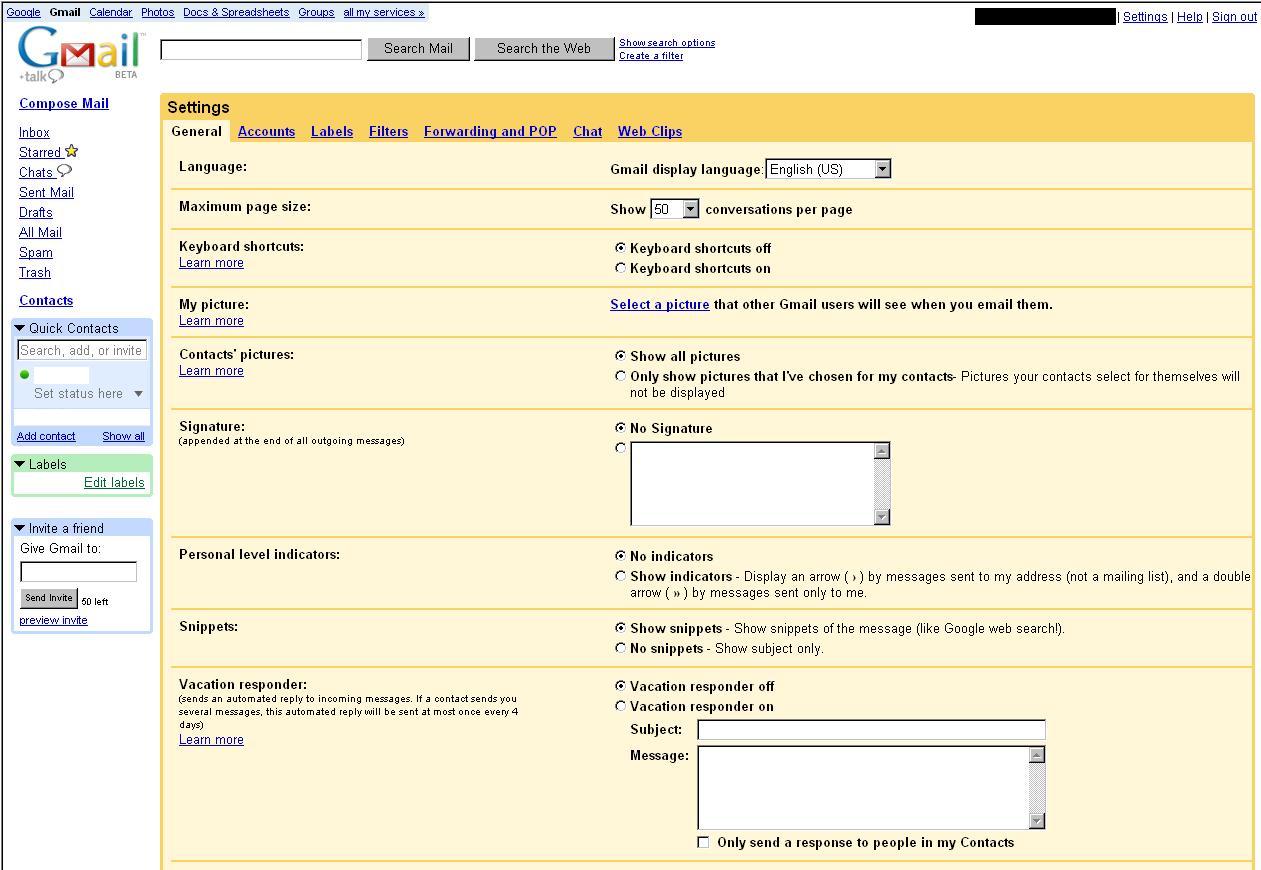Select the Show indicators radio button
Viewport: 1261px width, 870px height.
pos(621,576)
